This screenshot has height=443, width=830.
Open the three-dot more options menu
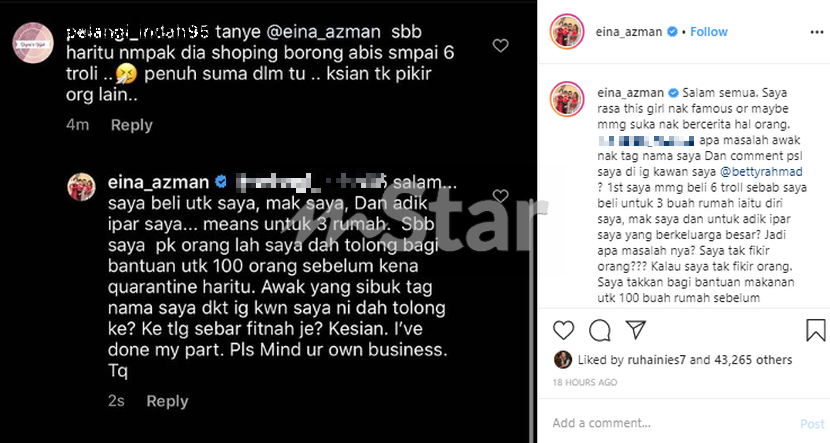pos(817,32)
